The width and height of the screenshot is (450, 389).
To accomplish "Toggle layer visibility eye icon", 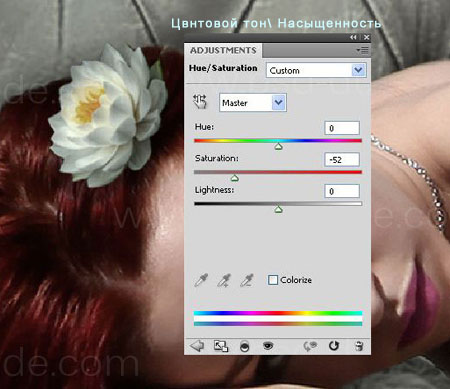I will pos(268,346).
